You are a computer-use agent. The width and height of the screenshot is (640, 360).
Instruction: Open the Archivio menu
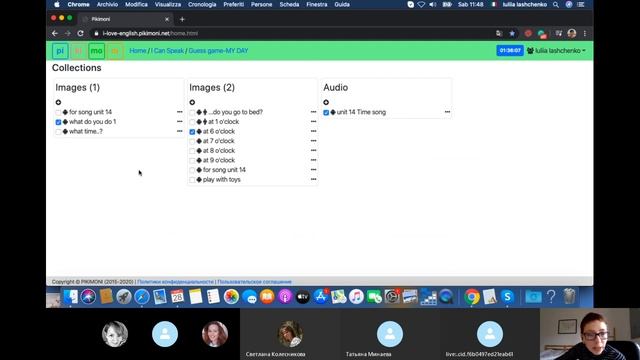point(107,4)
